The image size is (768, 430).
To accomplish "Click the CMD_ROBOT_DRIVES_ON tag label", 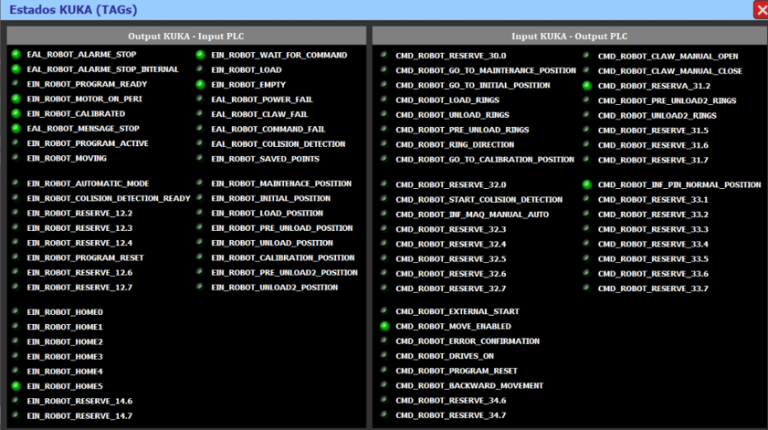I will [x=444, y=356].
